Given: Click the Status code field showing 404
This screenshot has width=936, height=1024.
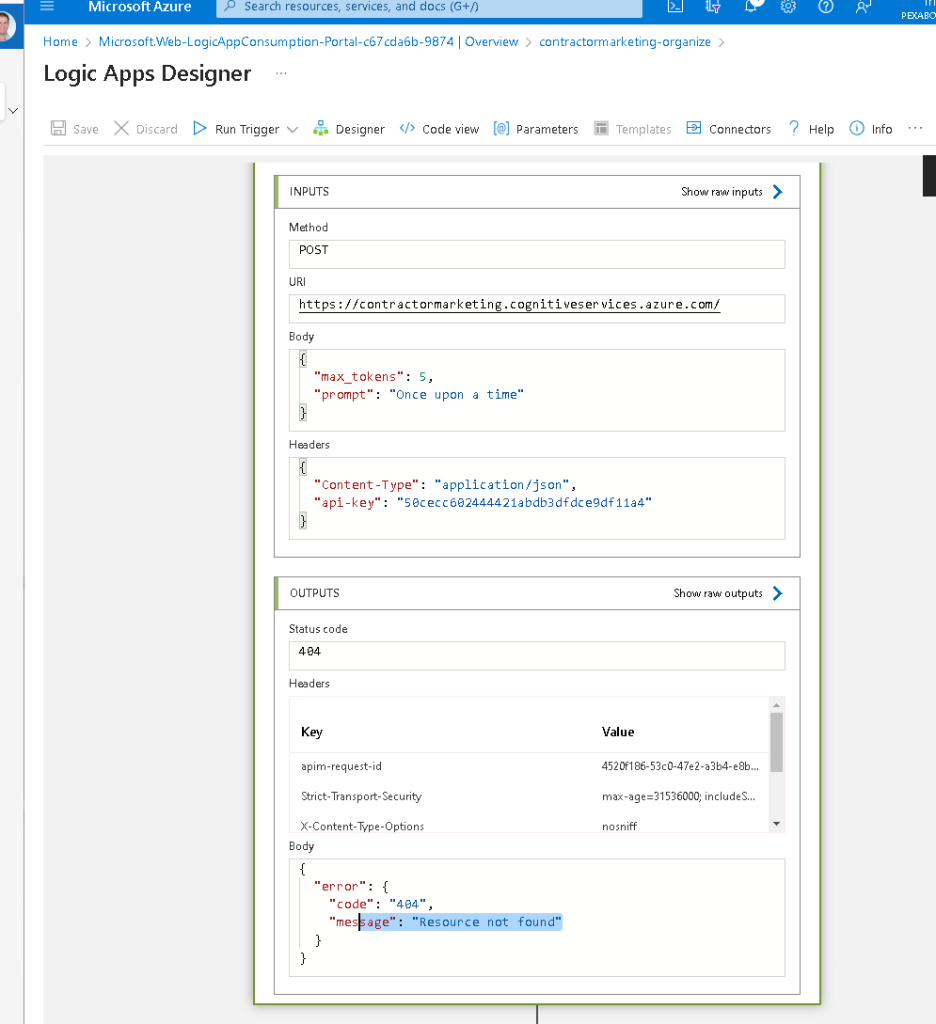Looking at the screenshot, I should tap(537, 656).
